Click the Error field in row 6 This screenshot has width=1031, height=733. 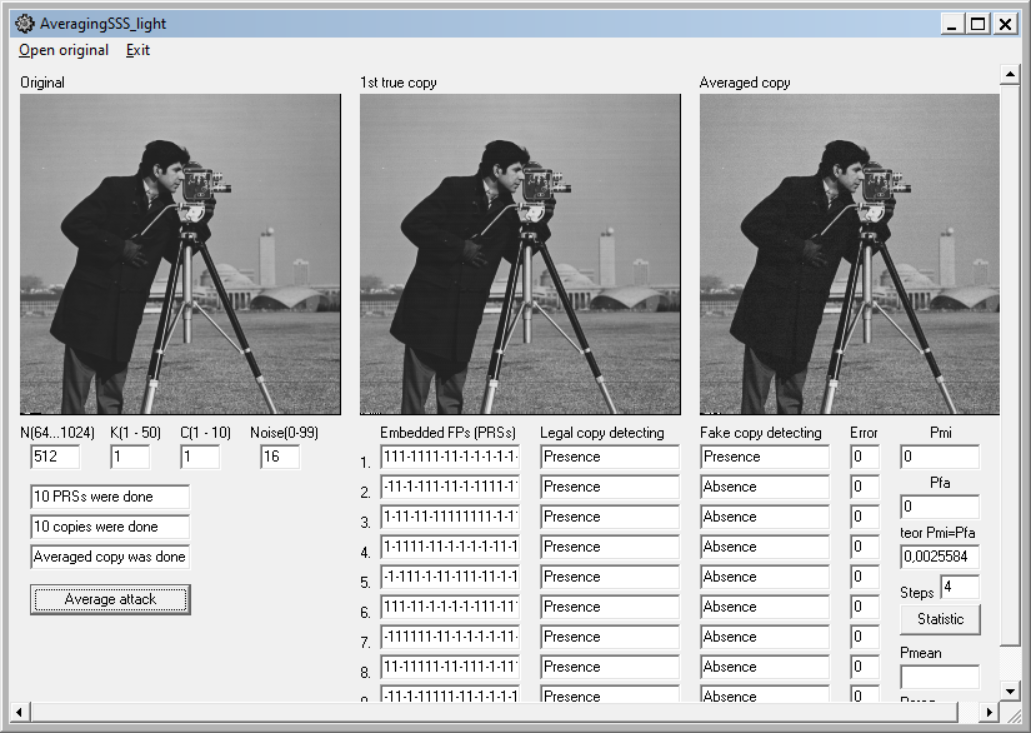(865, 607)
